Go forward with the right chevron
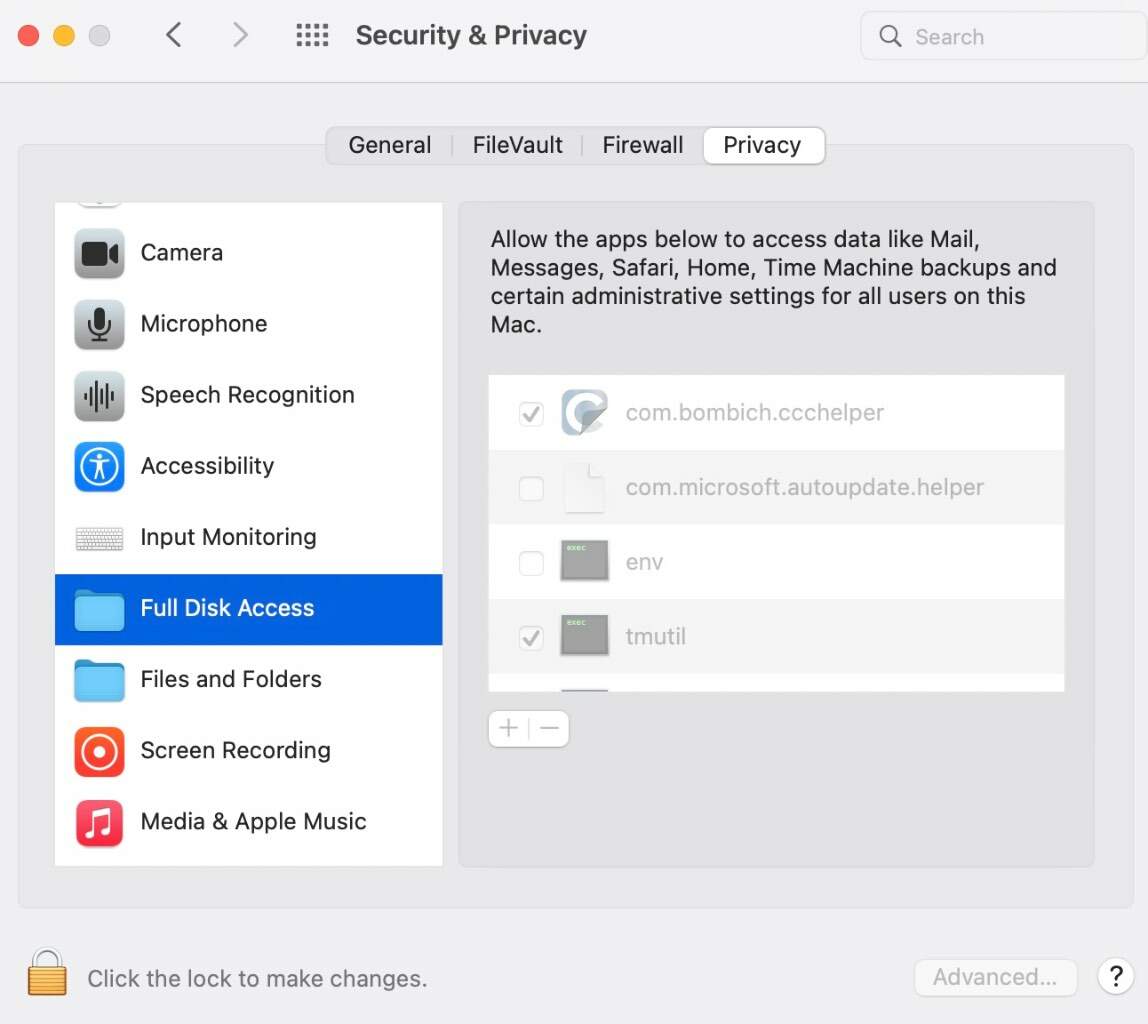The width and height of the screenshot is (1148, 1024). click(240, 35)
